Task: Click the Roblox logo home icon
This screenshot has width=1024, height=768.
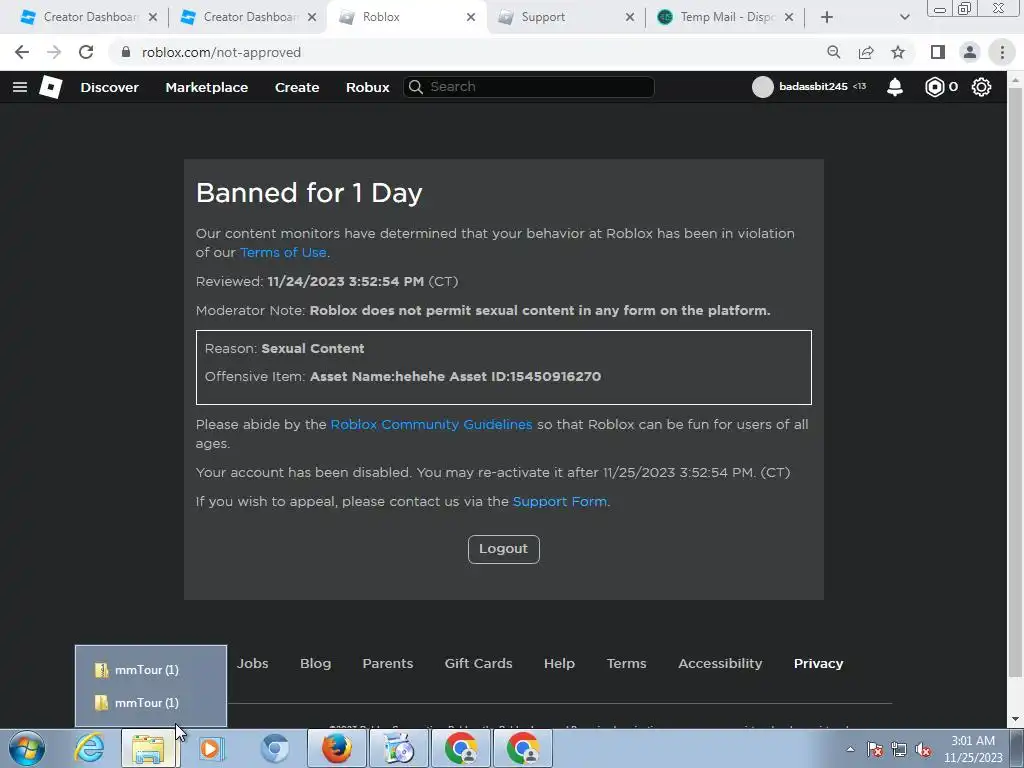Action: 50,87
